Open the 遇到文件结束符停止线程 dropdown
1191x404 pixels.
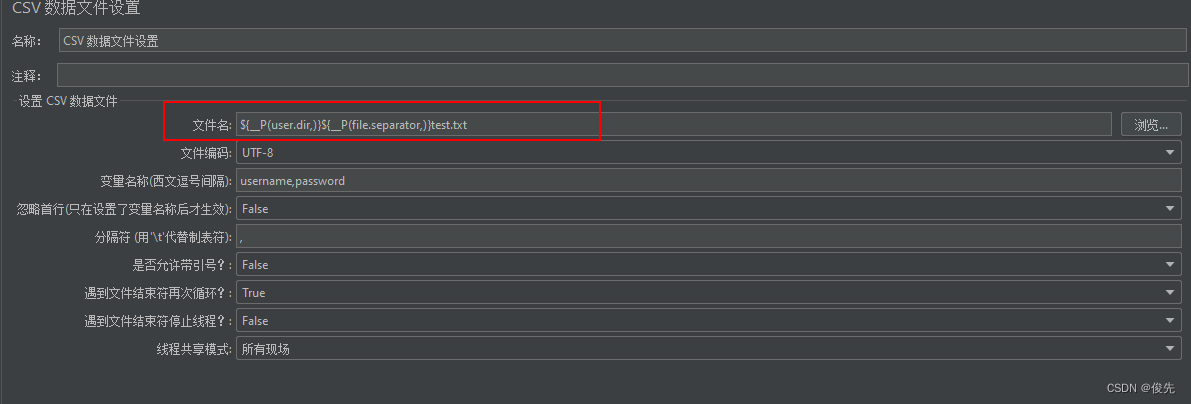1170,321
